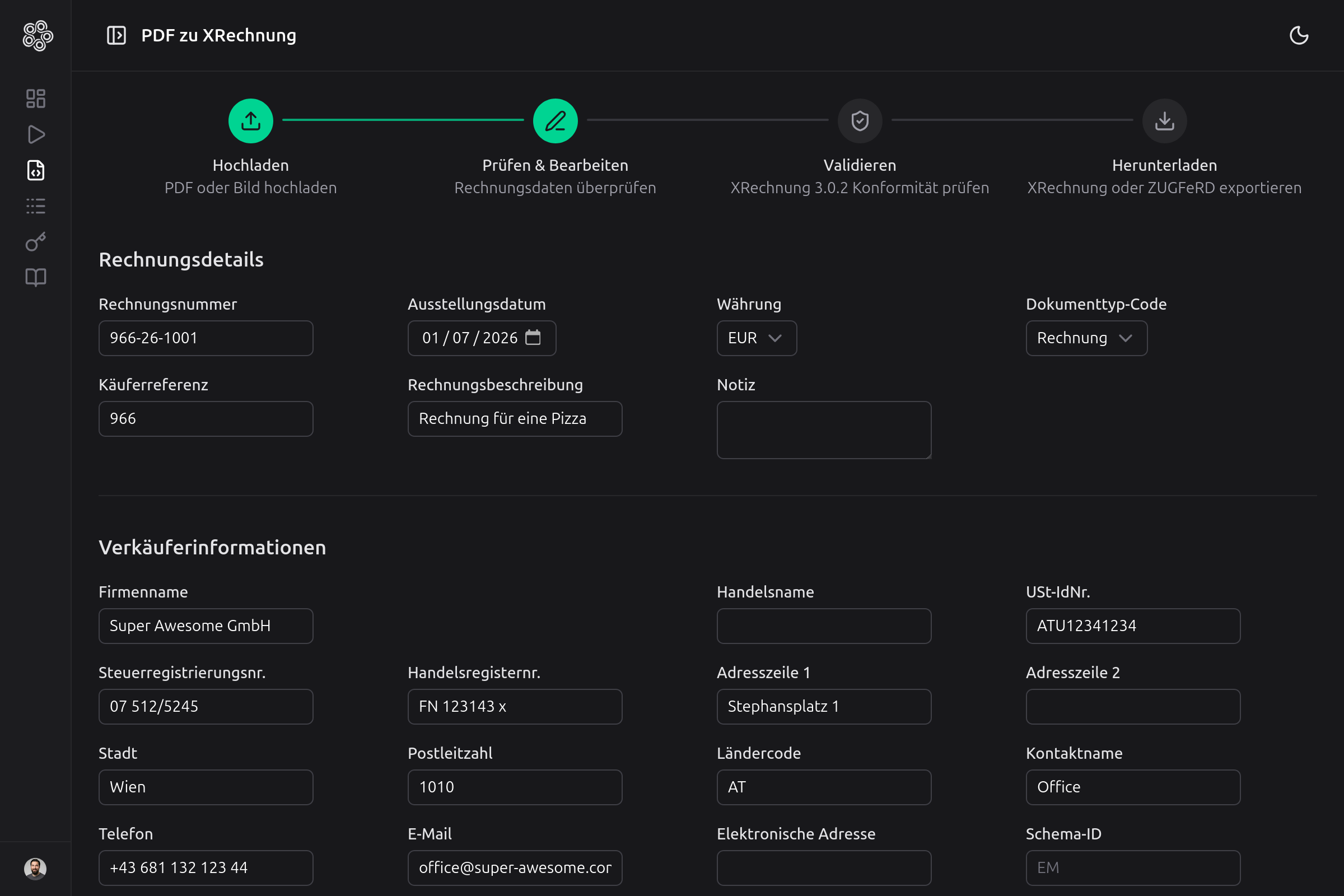Click into the Rechnungsnummer field
This screenshot has height=896, width=1344.
tap(206, 338)
